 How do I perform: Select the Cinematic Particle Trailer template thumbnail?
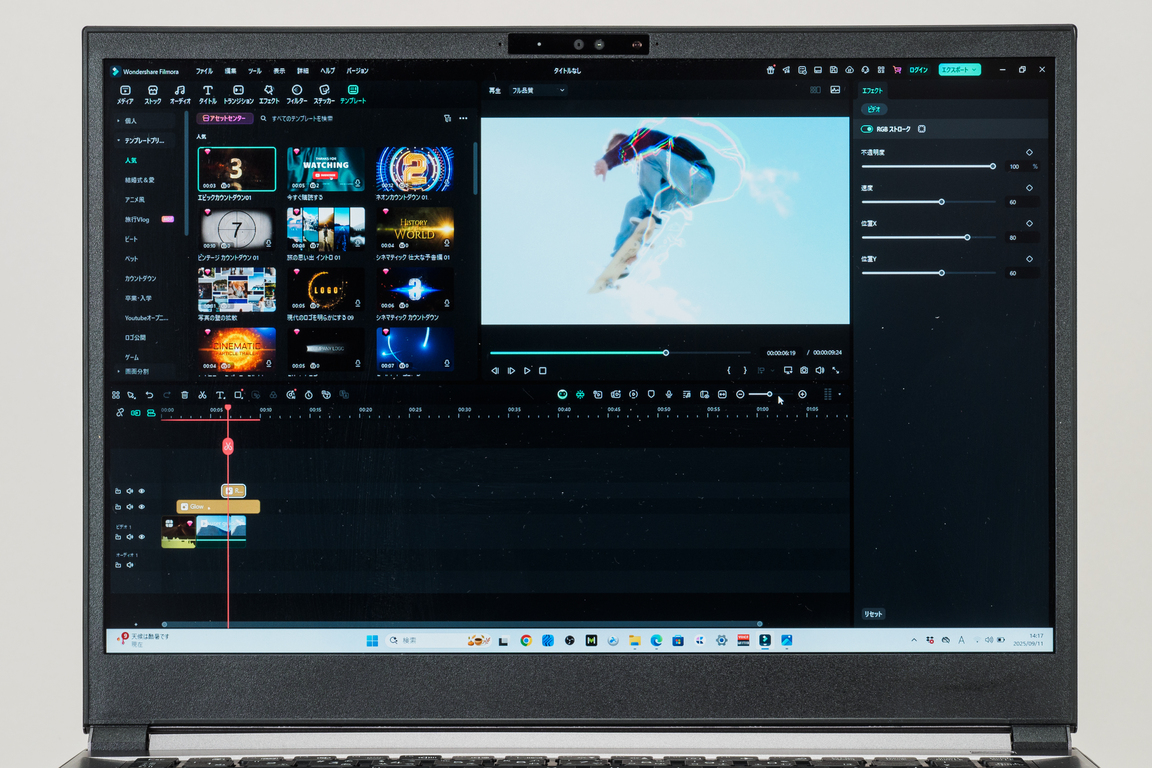coord(237,348)
